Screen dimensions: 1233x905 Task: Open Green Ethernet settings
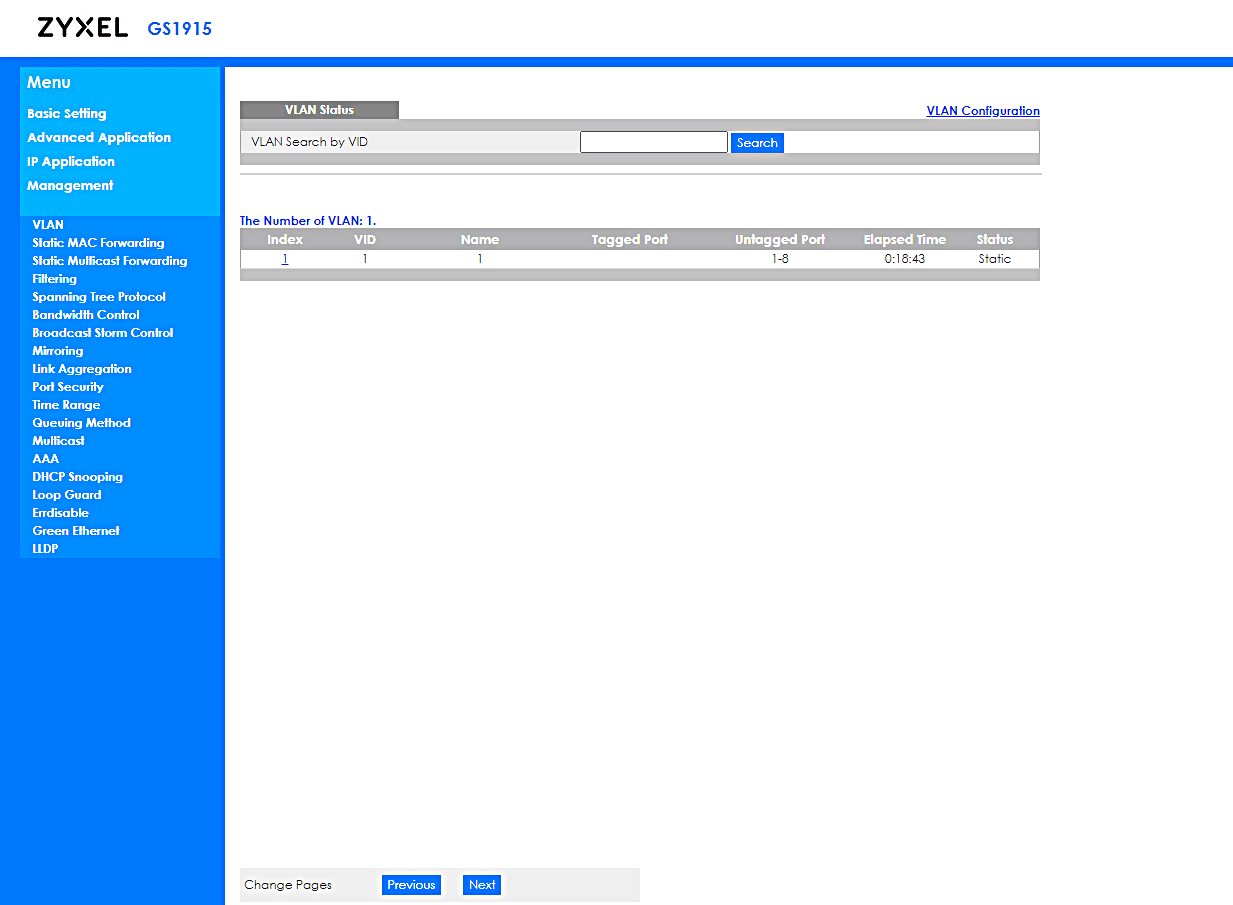[x=76, y=531]
